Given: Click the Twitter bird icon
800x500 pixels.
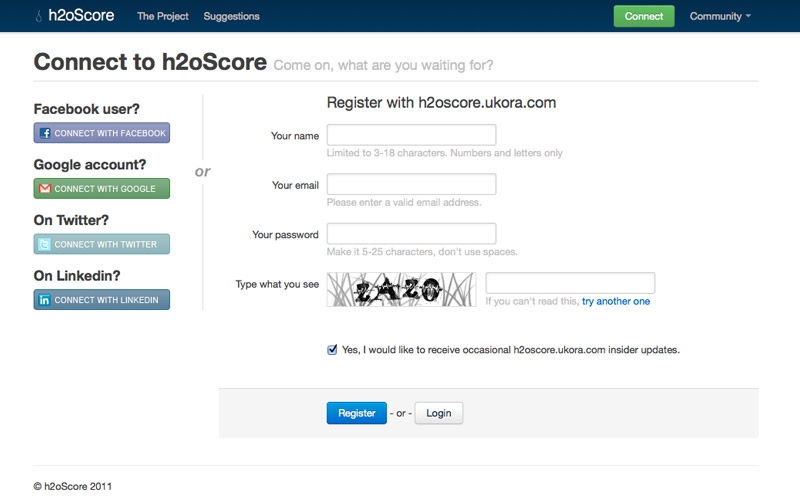Looking at the screenshot, I should (45, 244).
